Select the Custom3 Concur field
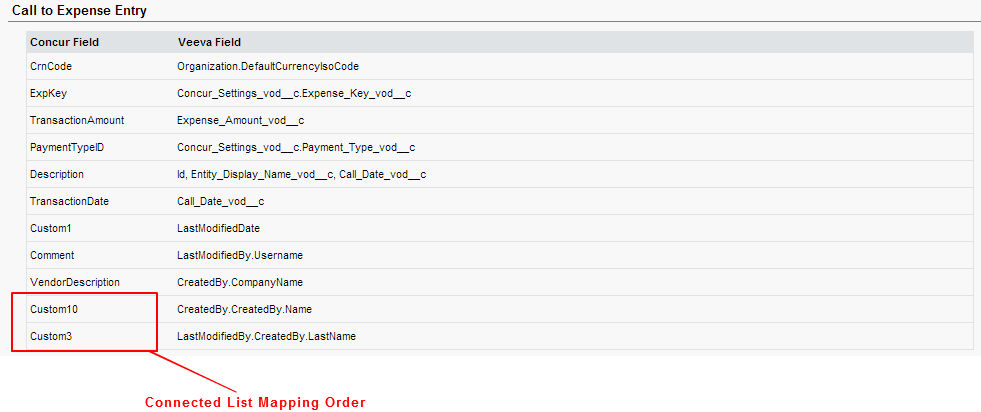 click(x=50, y=336)
